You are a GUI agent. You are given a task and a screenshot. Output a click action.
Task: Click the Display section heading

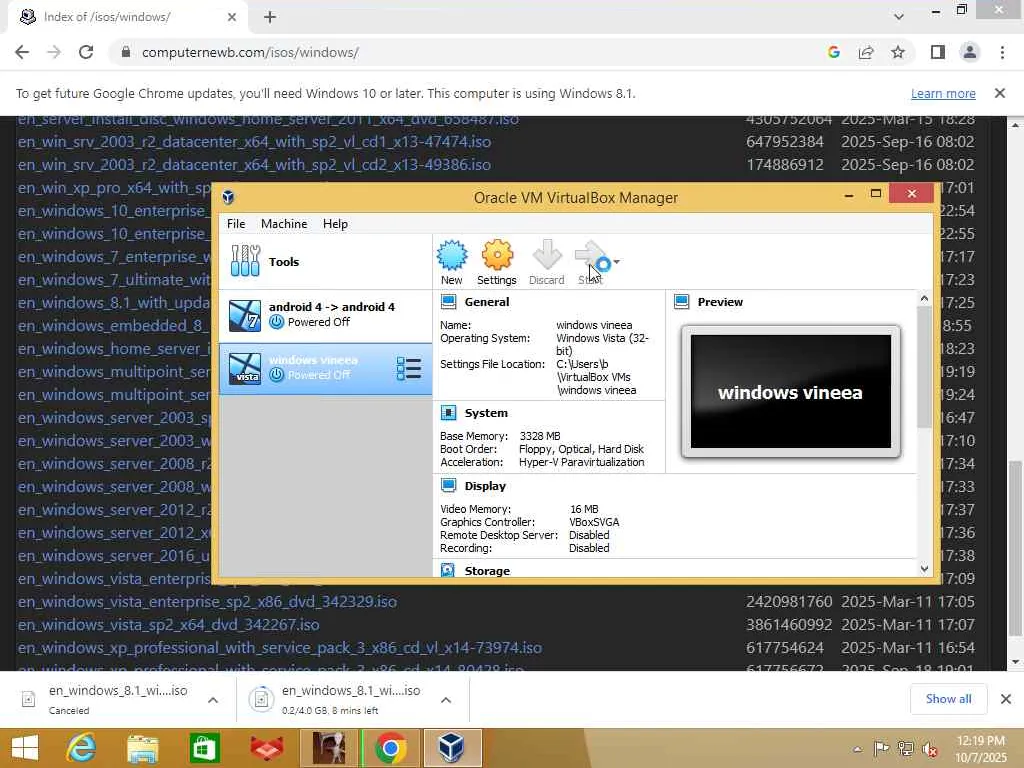pos(485,486)
